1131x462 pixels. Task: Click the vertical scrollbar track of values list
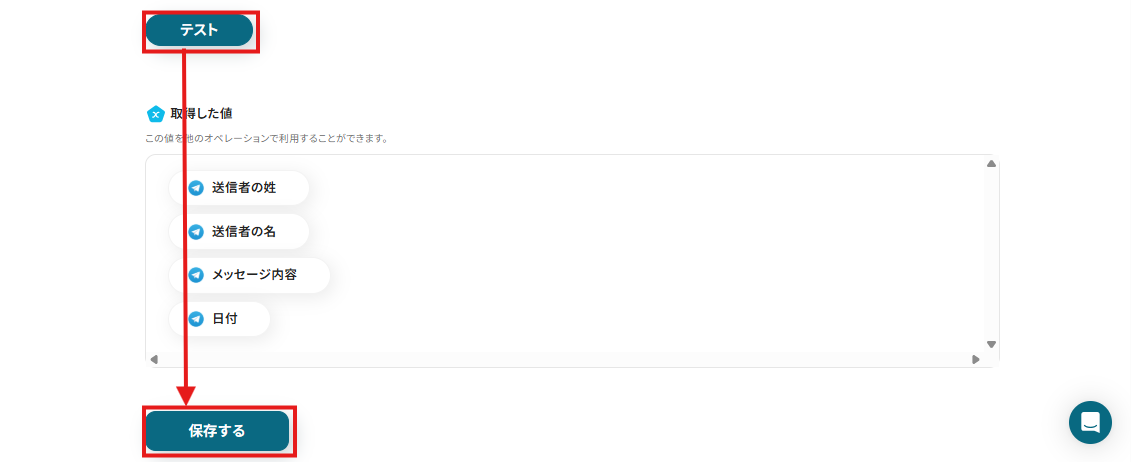(x=991, y=254)
